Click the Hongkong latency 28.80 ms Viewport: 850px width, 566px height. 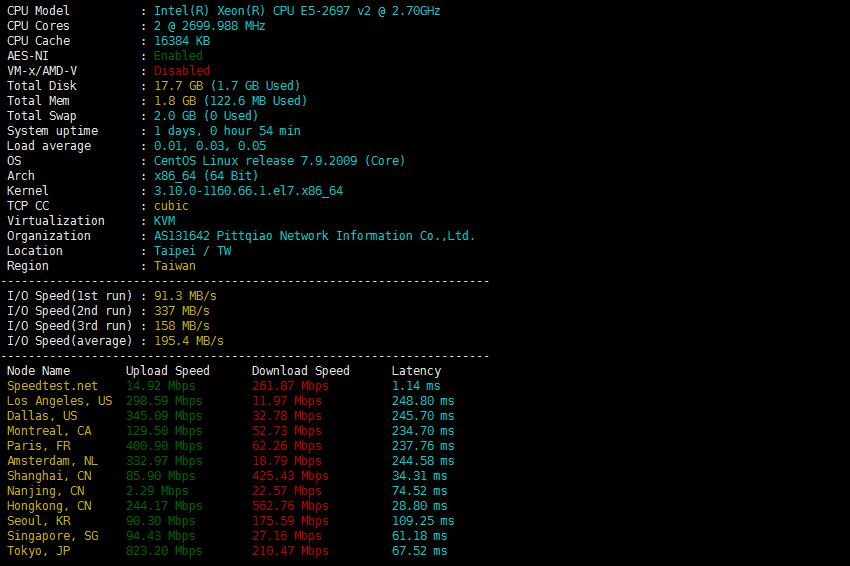420,506
